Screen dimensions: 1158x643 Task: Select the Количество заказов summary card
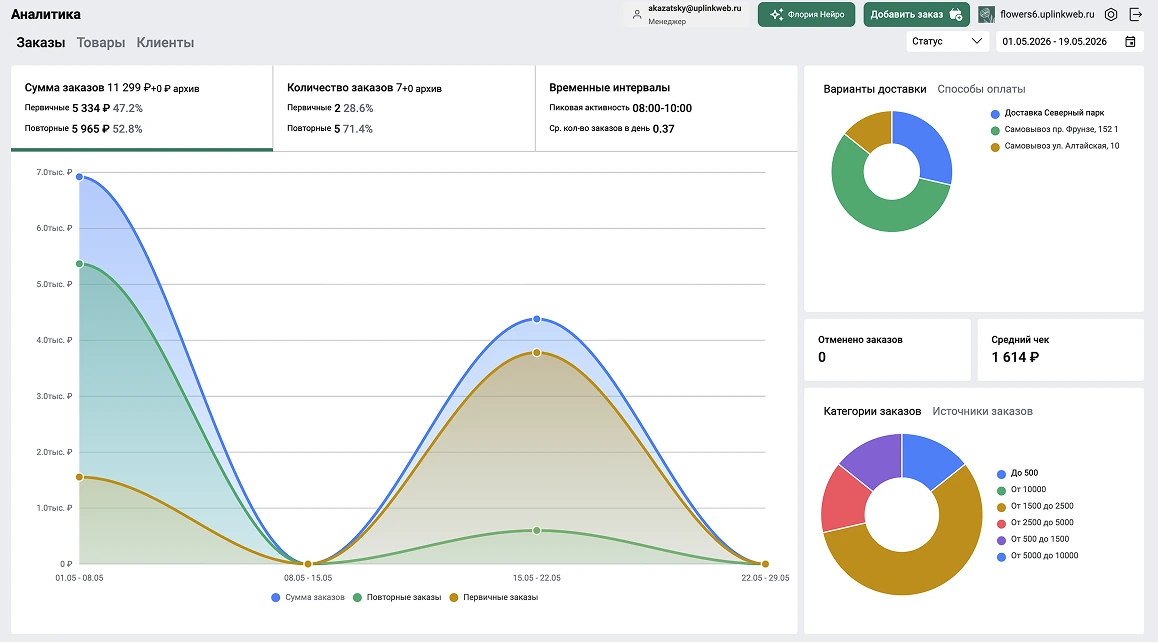404,108
